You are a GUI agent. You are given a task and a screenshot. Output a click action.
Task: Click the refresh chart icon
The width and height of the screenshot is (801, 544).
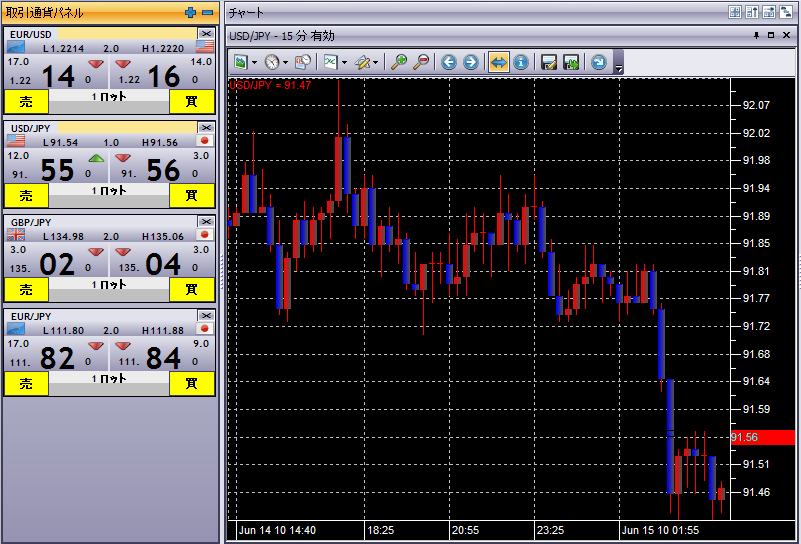click(x=599, y=62)
